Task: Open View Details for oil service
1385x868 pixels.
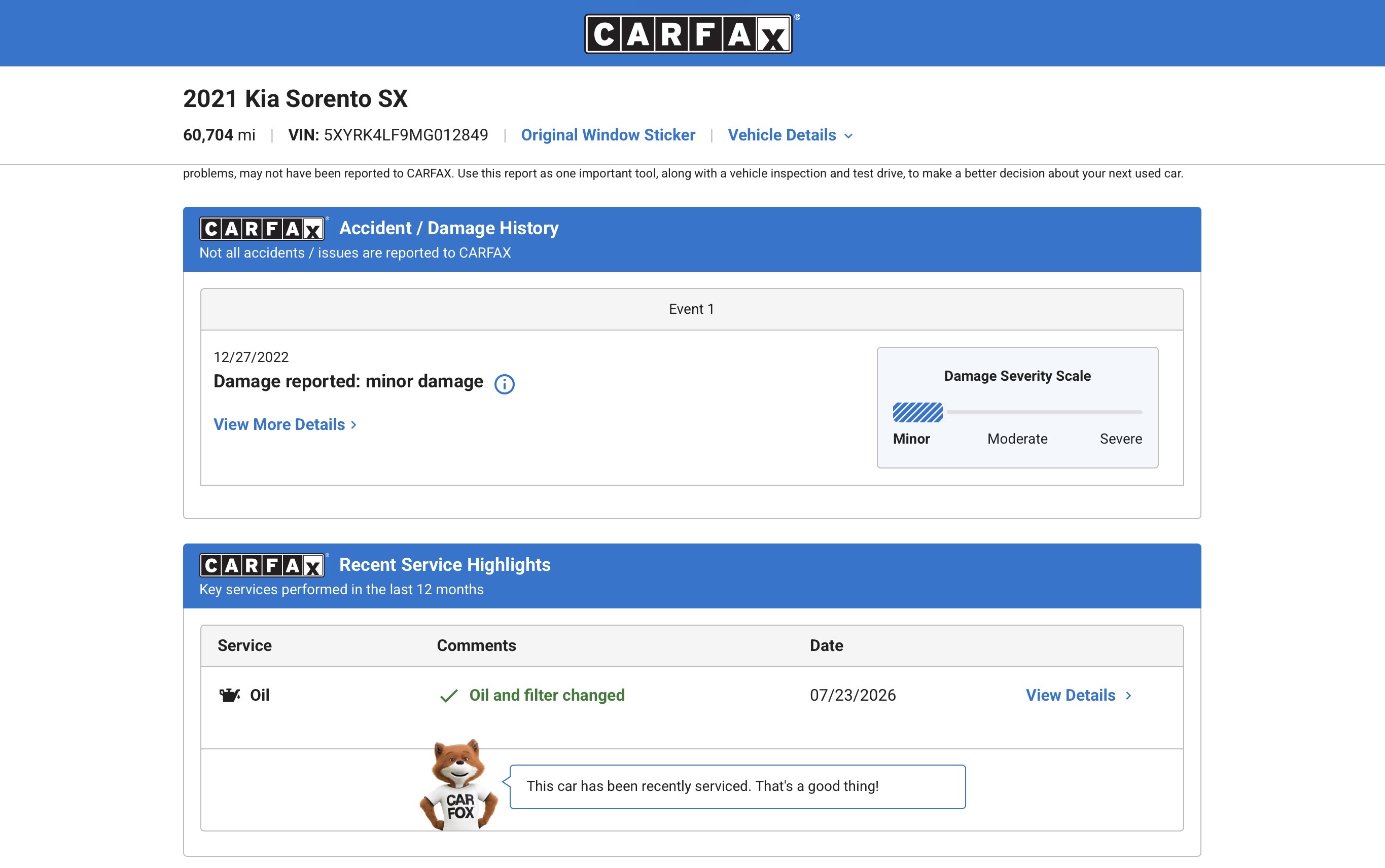Action: (x=1078, y=695)
